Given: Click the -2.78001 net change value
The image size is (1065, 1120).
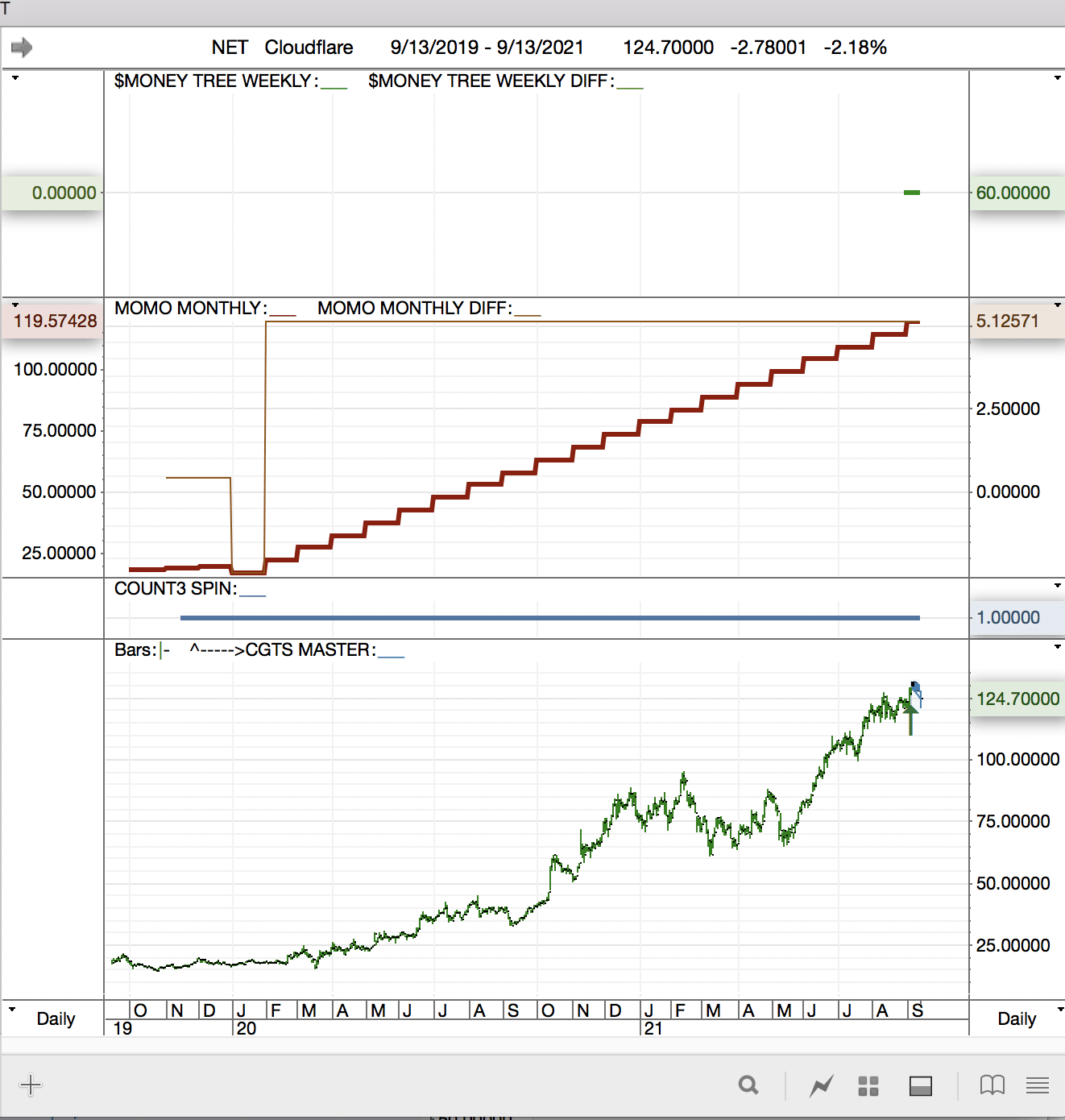Looking at the screenshot, I should [x=768, y=48].
